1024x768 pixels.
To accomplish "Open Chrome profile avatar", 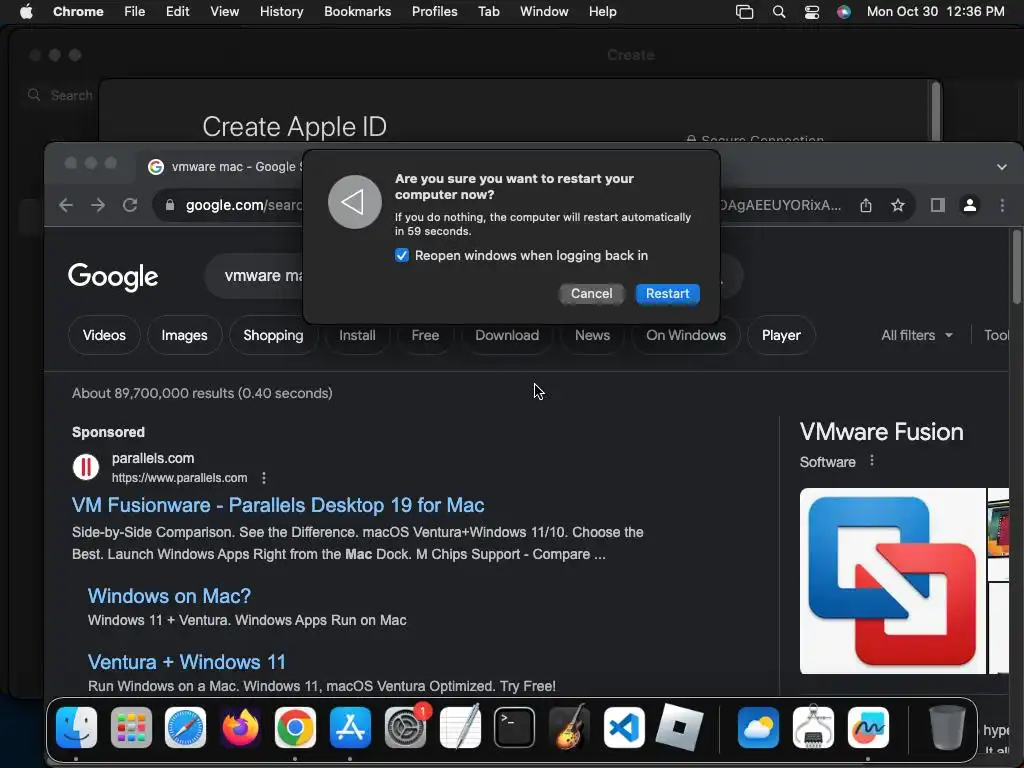I will pyautogui.click(x=970, y=205).
